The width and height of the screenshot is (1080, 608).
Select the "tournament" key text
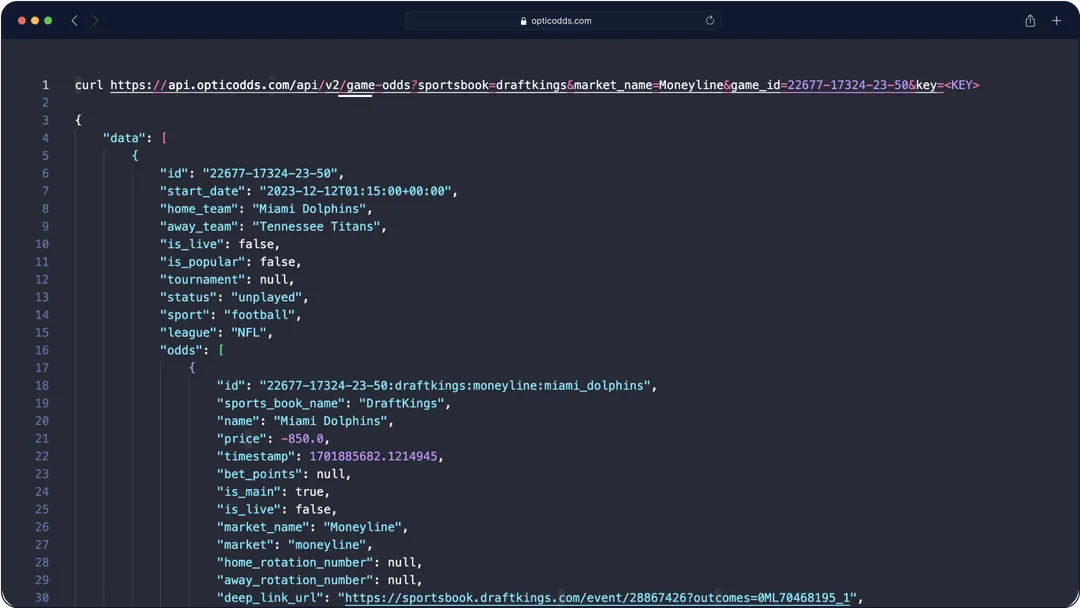[202, 280]
